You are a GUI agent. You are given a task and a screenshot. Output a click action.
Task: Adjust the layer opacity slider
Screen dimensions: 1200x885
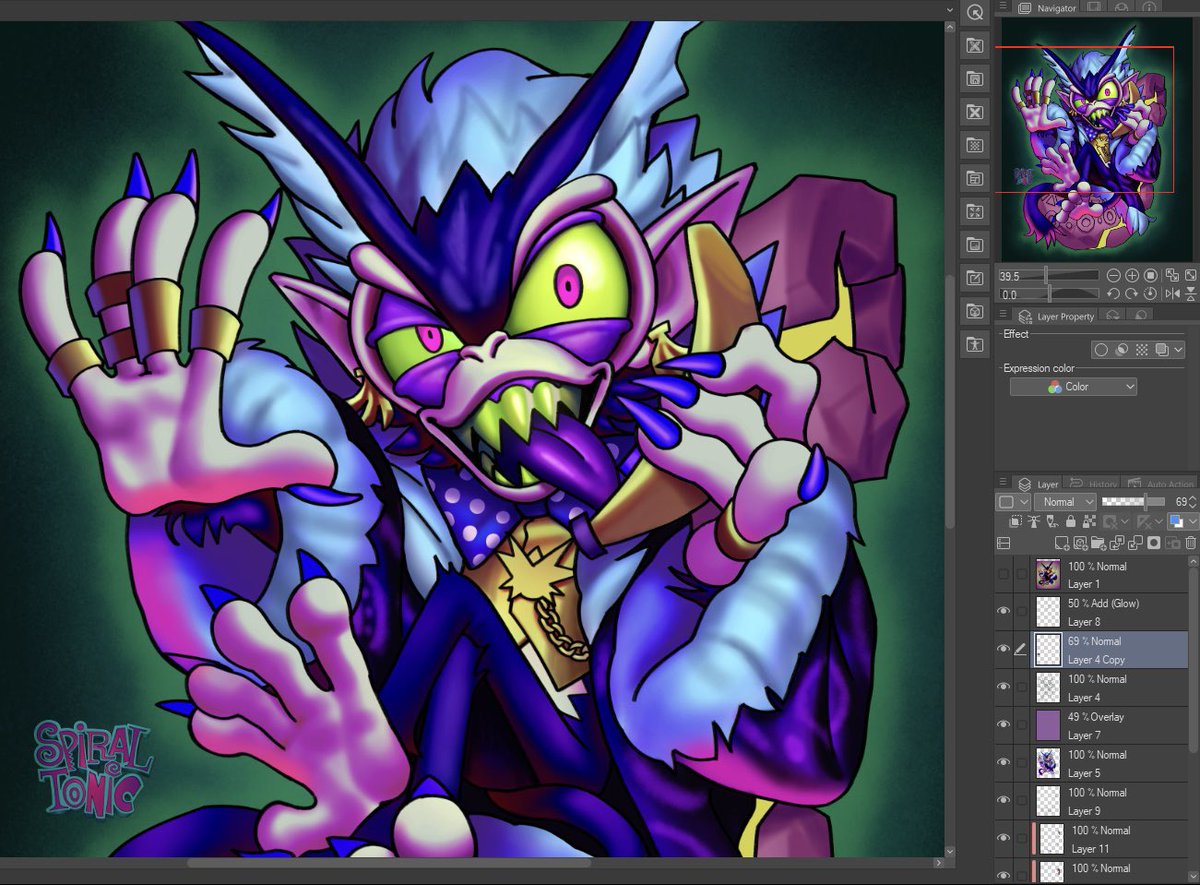pos(1134,502)
